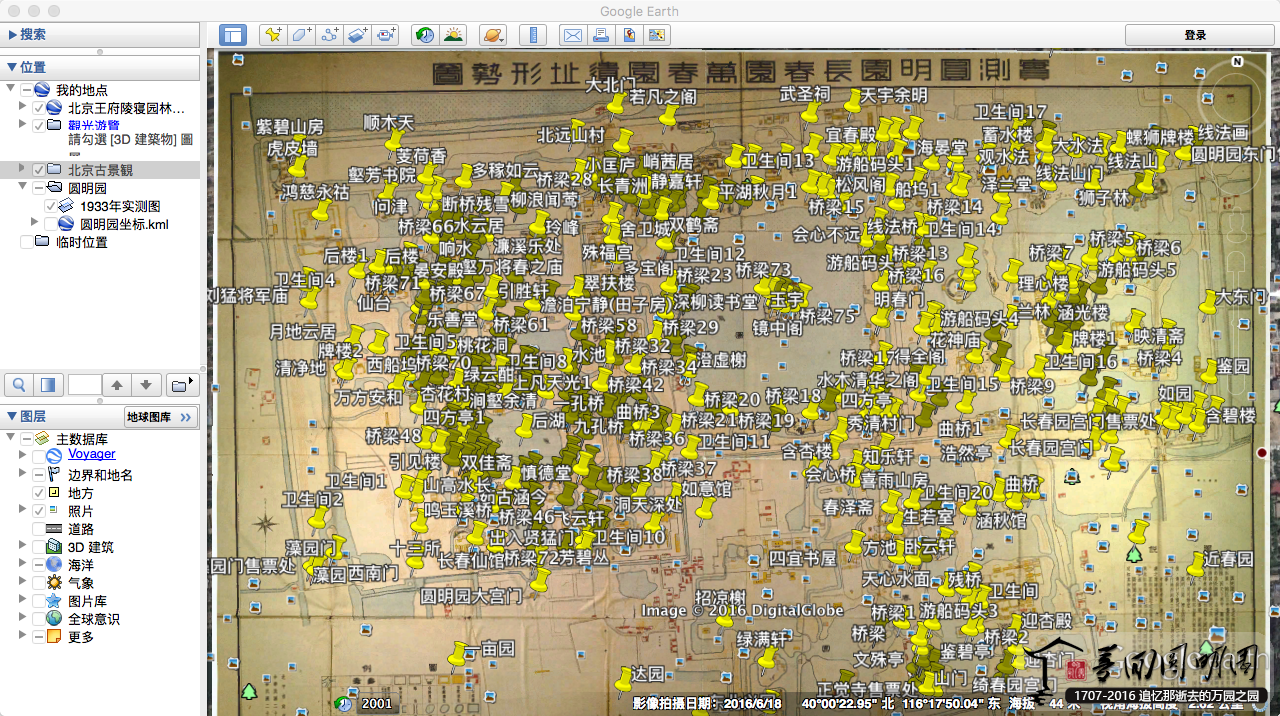Screen dimensions: 1280x716
Task: Click the Add Image Overlay icon
Action: coord(357,35)
